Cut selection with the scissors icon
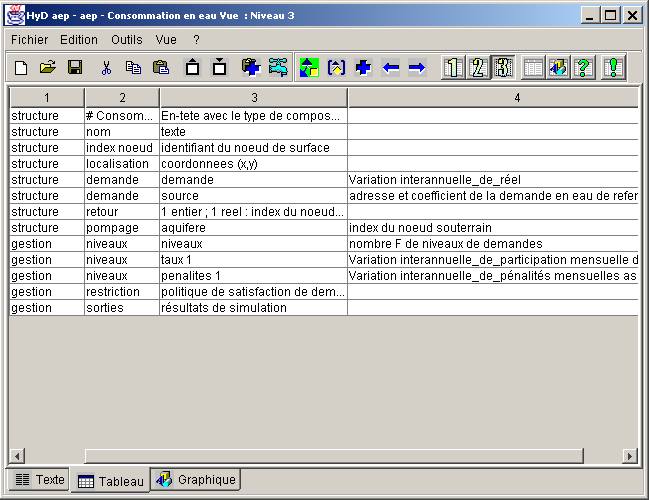The image size is (649, 500). [x=106, y=67]
